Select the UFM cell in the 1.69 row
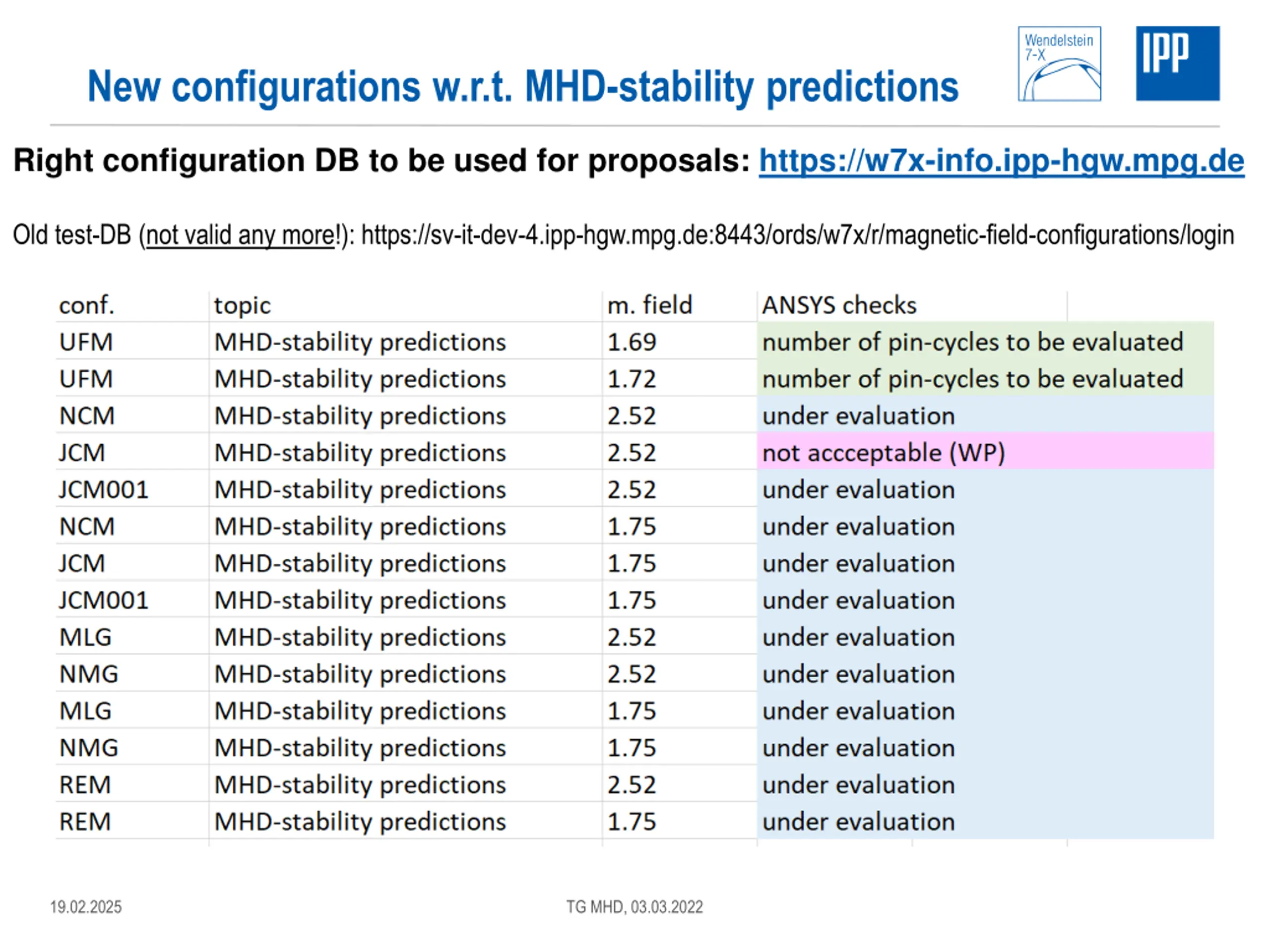This screenshot has width=1270, height=952. 86,342
